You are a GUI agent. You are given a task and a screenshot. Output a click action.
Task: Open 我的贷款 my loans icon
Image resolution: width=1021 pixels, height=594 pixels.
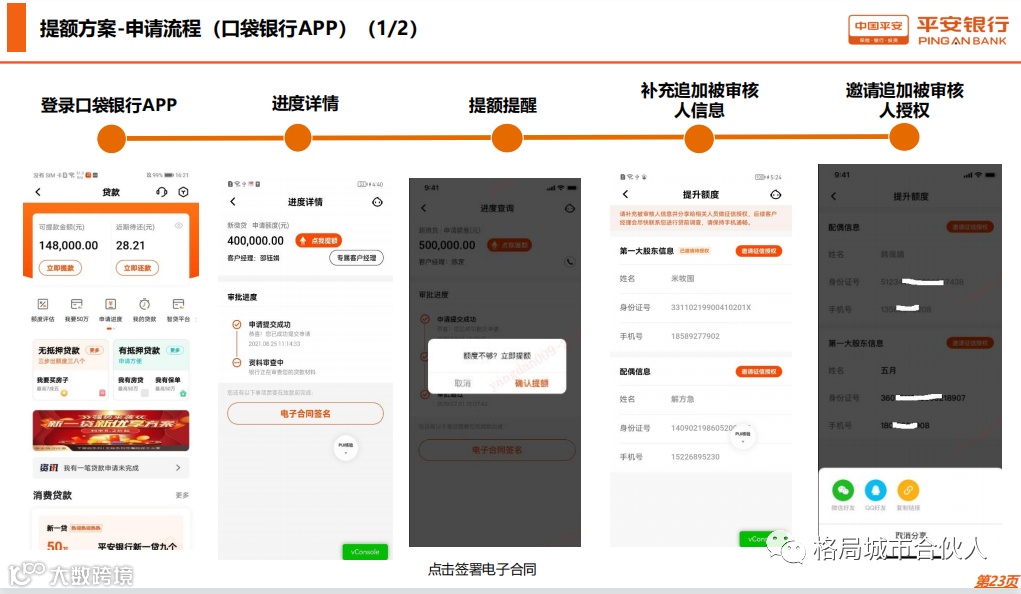[x=145, y=310]
